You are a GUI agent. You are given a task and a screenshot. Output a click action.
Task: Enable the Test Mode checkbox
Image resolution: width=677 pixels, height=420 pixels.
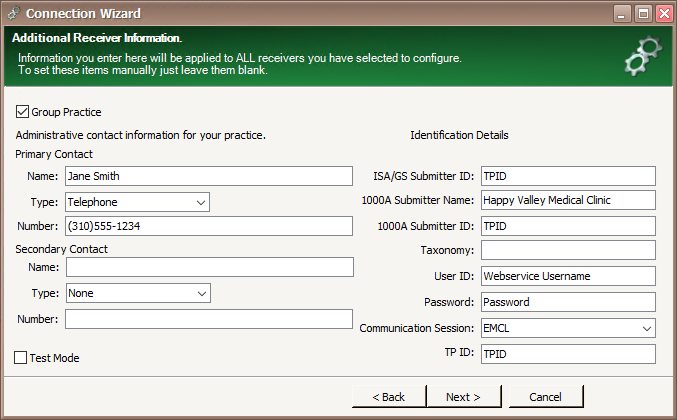coord(20,357)
